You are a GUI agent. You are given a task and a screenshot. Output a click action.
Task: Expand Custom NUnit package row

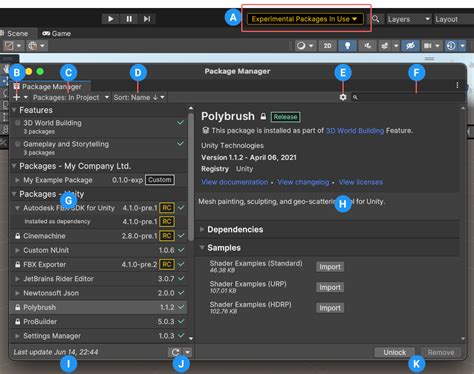(x=17, y=250)
